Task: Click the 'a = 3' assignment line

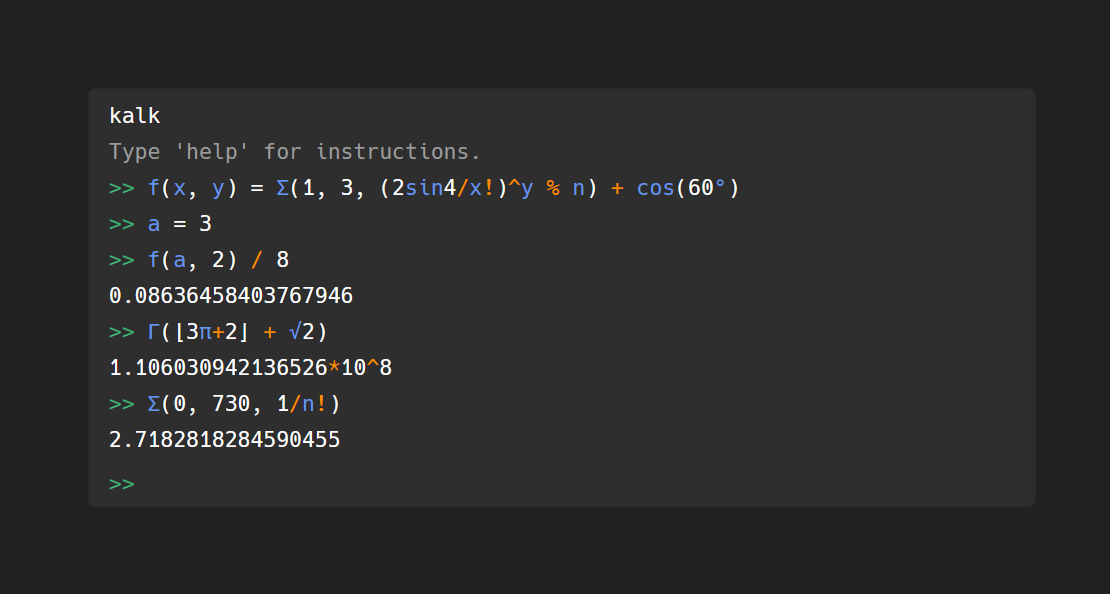Action: point(180,224)
